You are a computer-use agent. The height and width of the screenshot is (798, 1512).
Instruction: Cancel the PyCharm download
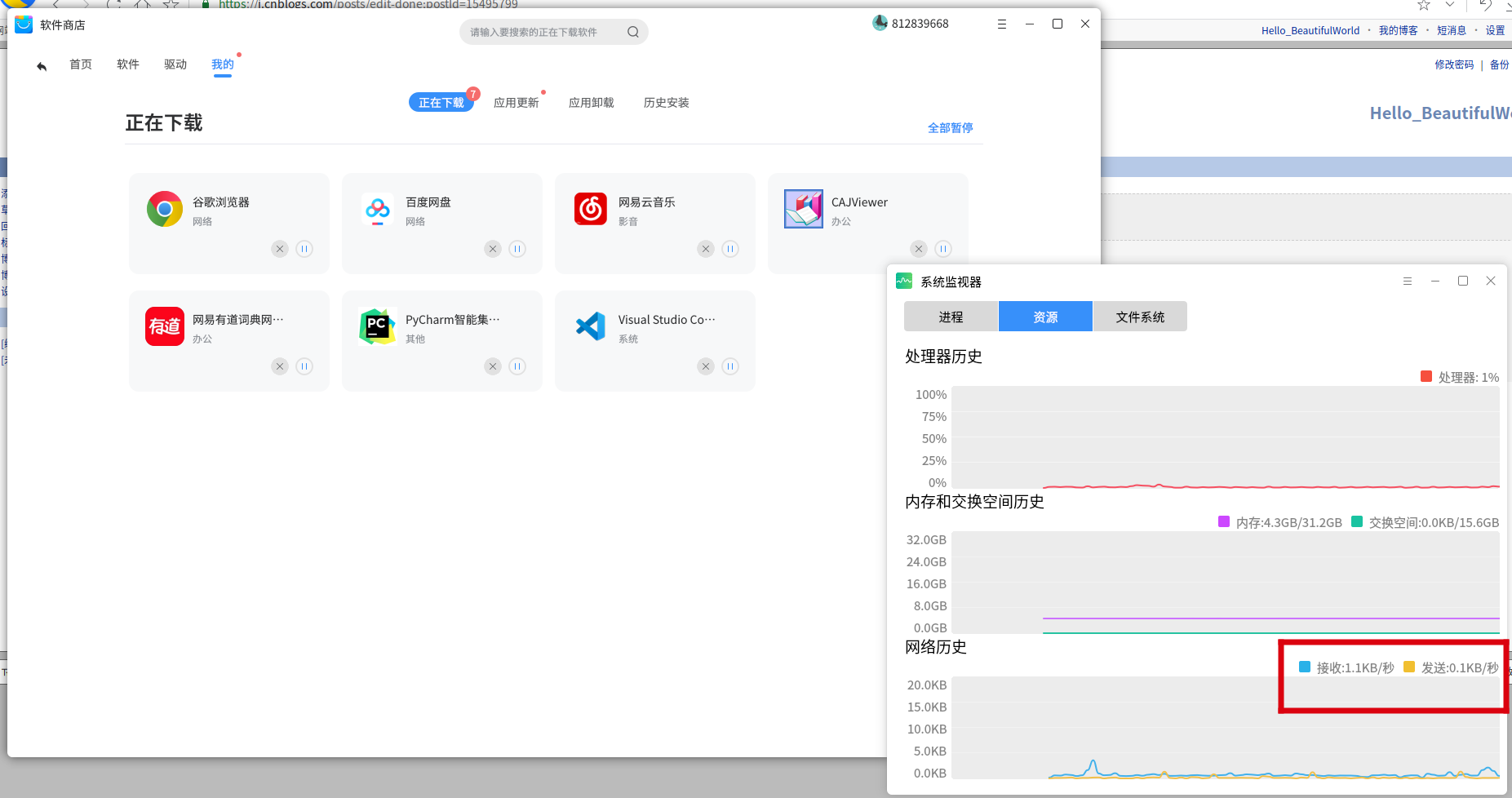coord(493,366)
